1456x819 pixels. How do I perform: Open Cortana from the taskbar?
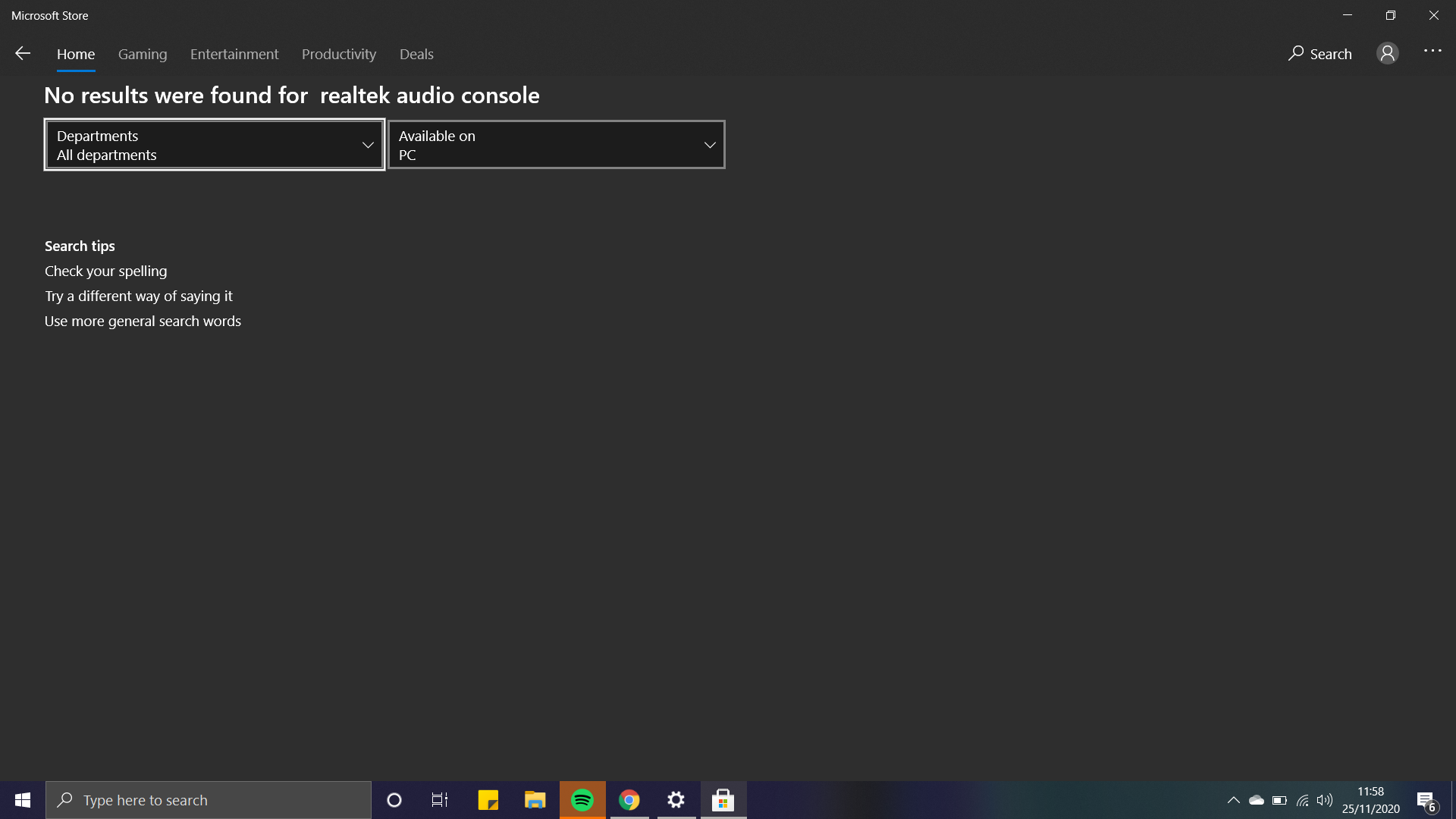pos(394,800)
